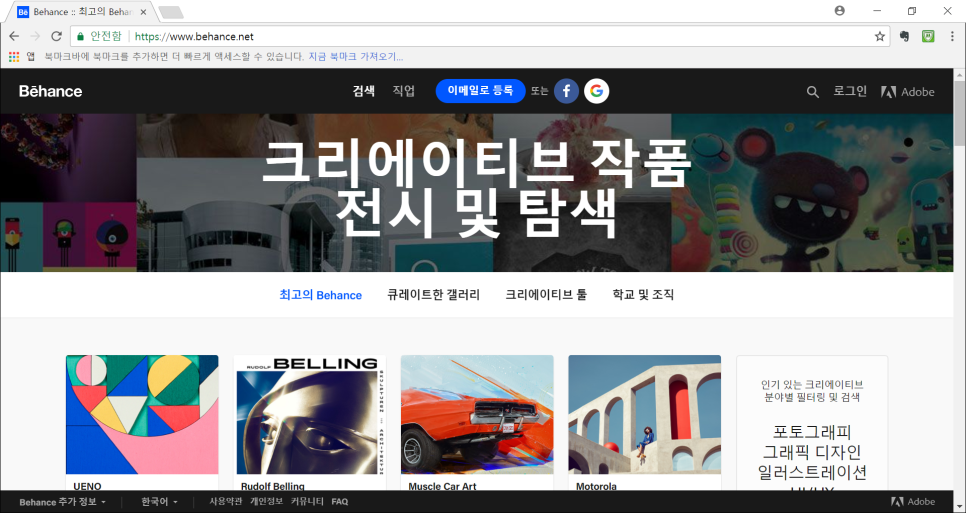Open Chrome's three-dot menu
Viewport: 966px width, 513px height.
952,36
